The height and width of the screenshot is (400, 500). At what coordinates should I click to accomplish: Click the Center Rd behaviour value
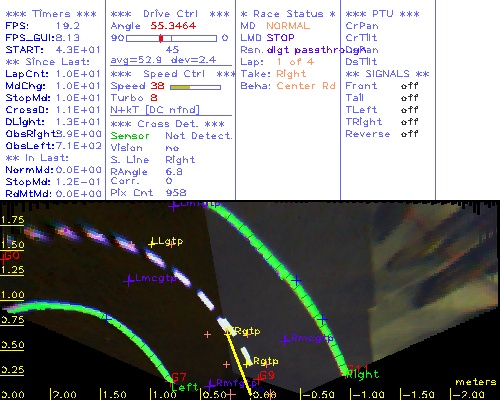click(306, 86)
